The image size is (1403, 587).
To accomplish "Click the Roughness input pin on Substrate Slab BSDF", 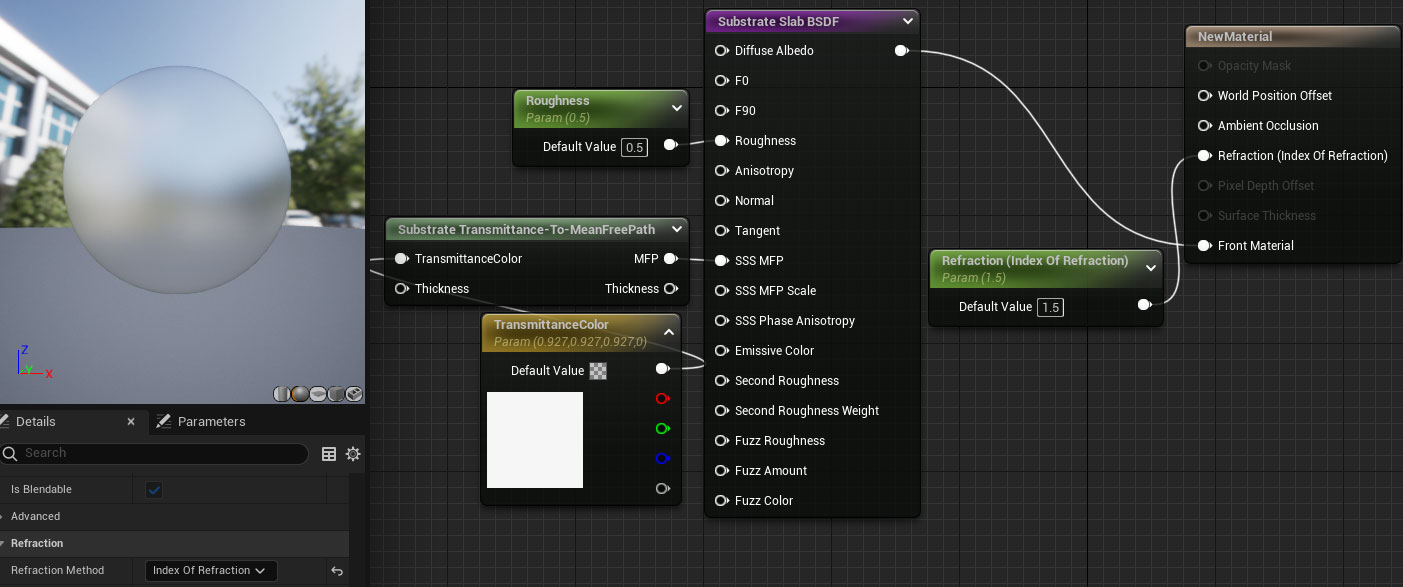I will (721, 141).
